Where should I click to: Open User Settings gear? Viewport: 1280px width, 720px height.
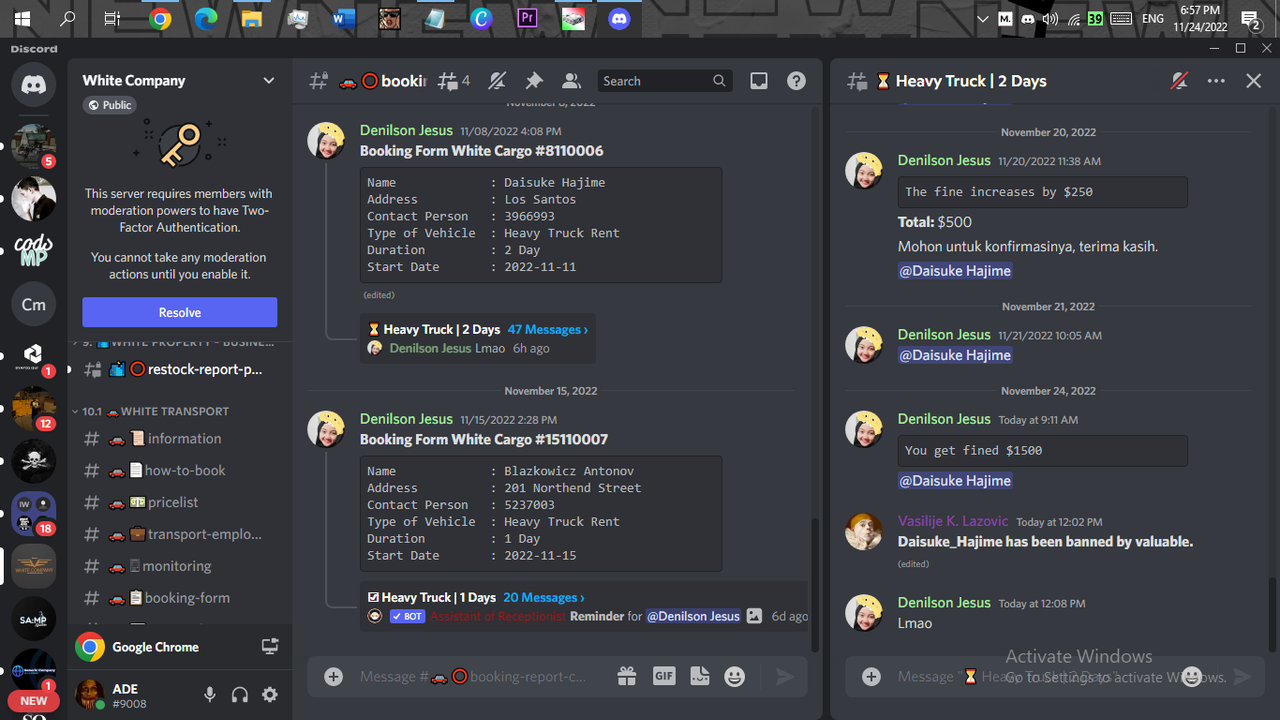(270, 695)
